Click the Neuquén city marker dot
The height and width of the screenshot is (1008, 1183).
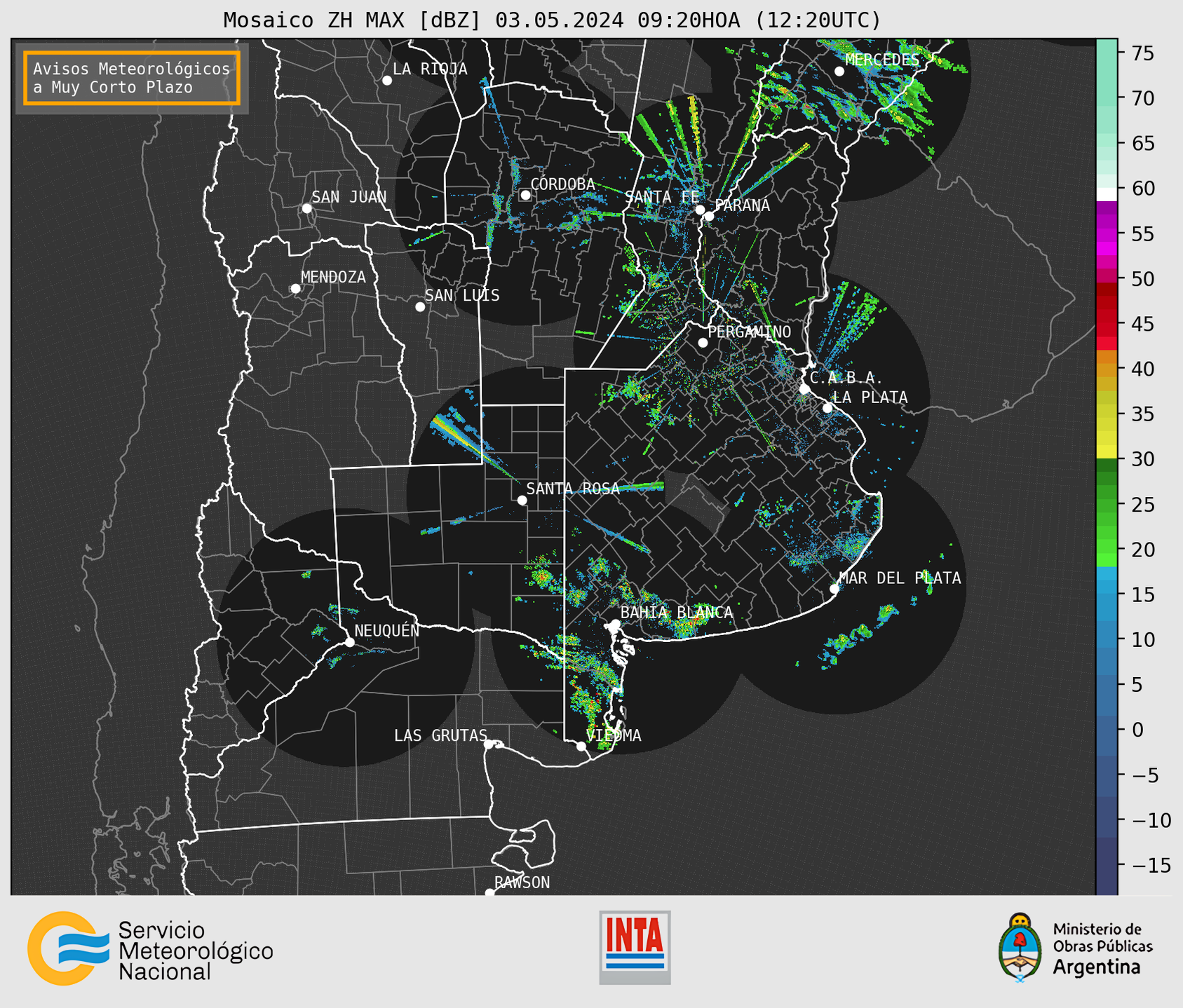[349, 642]
